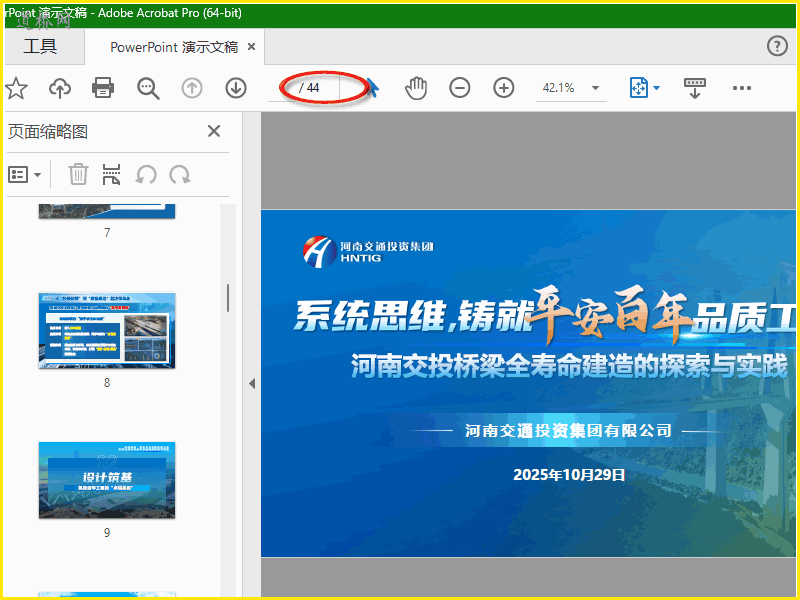Go to previous page arrow
Viewport: 800px width, 600px height.
[x=192, y=88]
